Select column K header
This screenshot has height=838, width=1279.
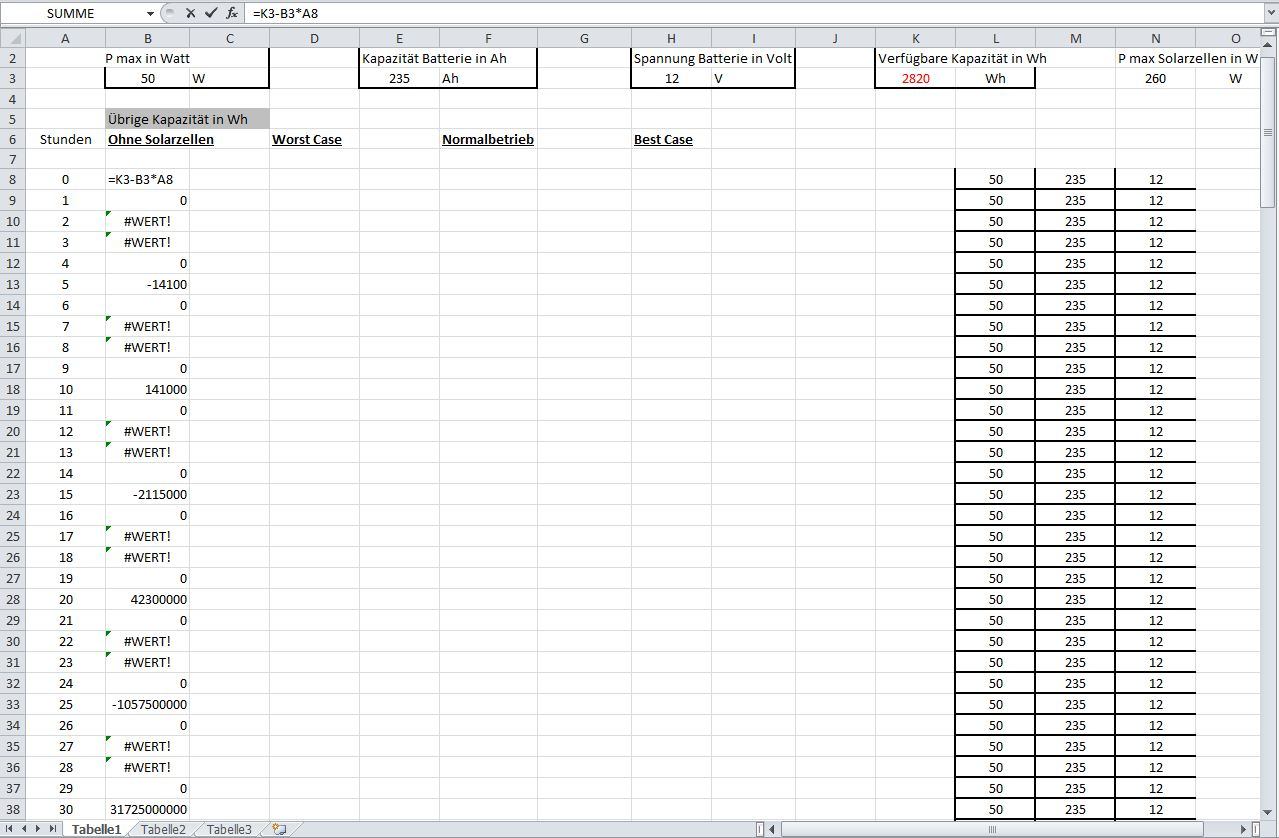tap(915, 38)
